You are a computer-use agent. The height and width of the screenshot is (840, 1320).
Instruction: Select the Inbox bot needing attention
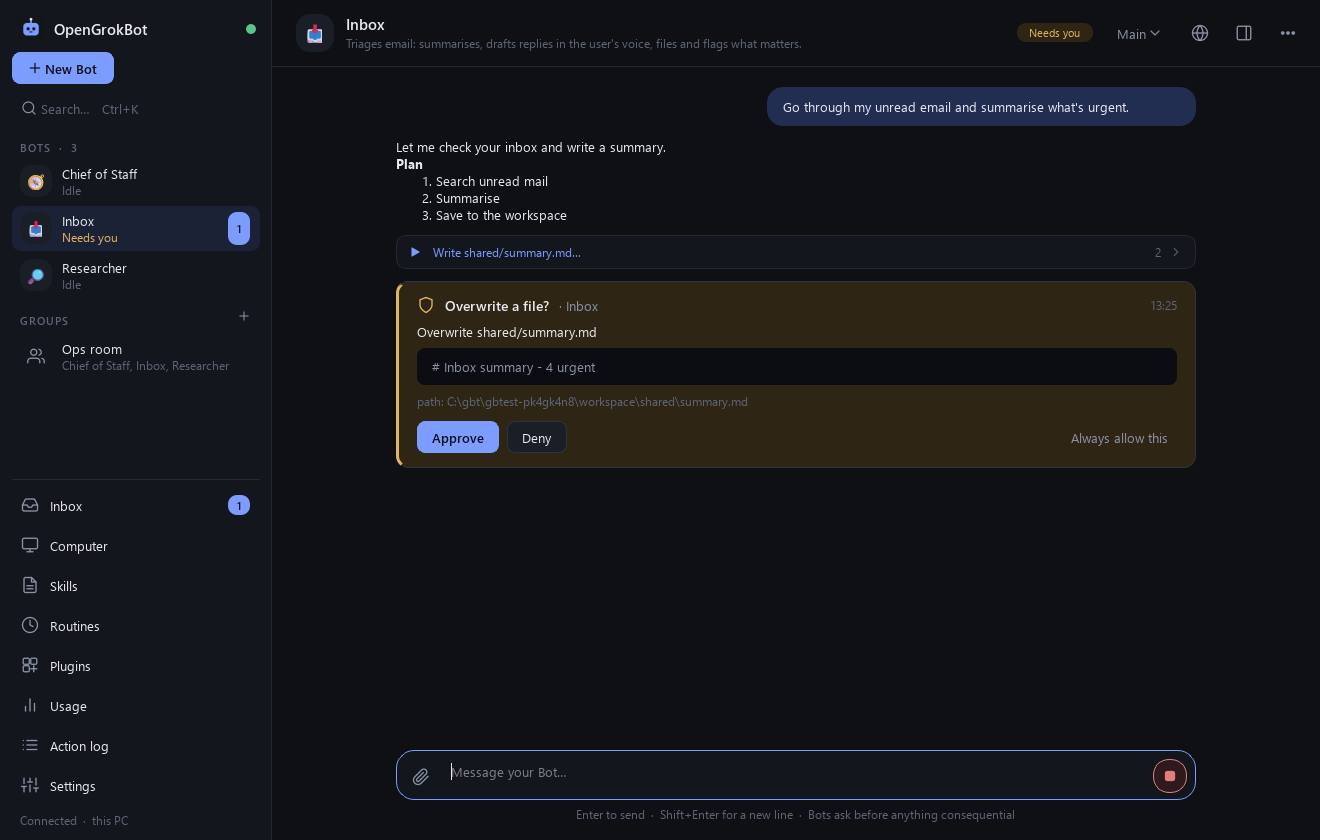pos(136,229)
